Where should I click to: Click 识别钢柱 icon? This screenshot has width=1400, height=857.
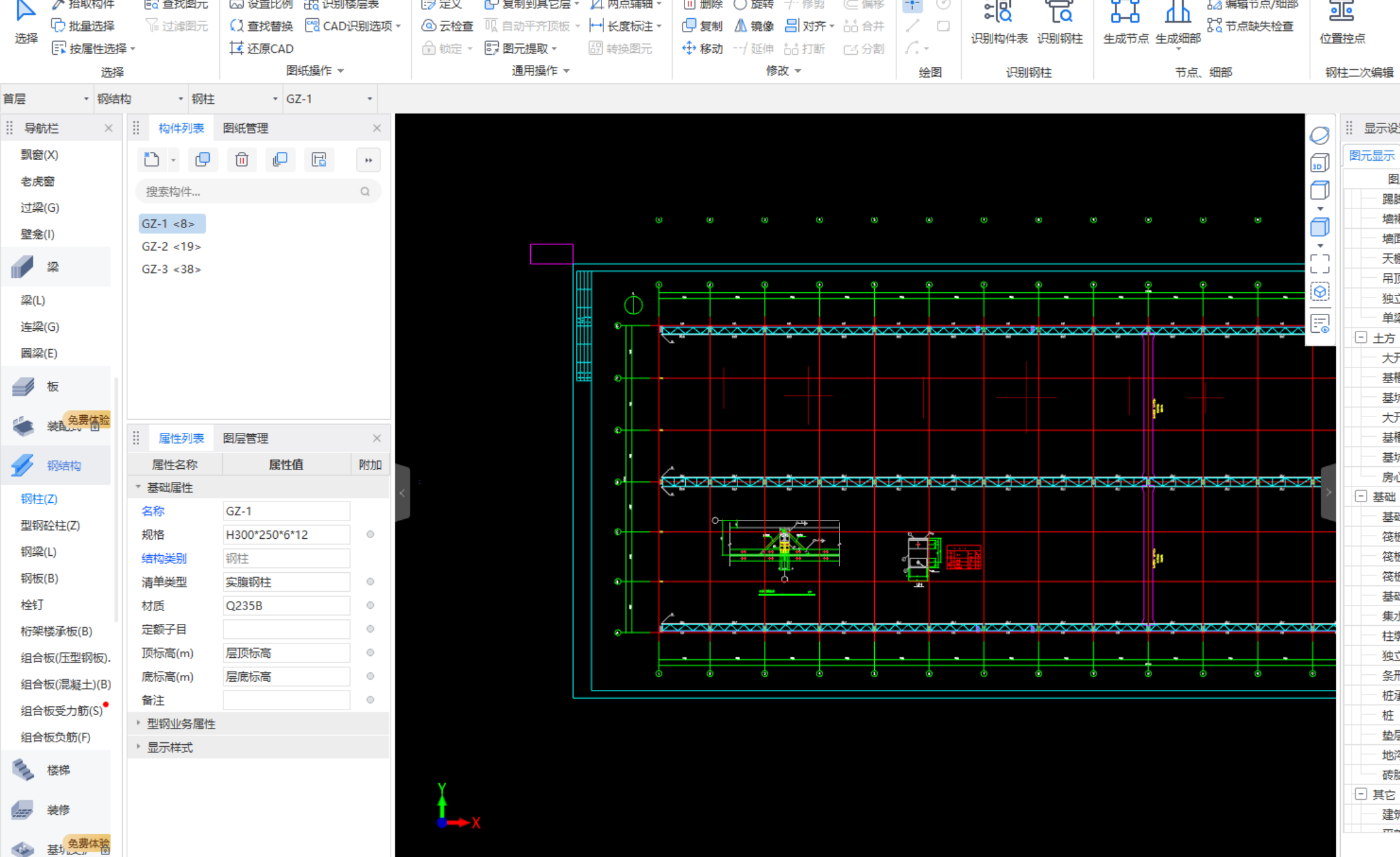click(1060, 23)
